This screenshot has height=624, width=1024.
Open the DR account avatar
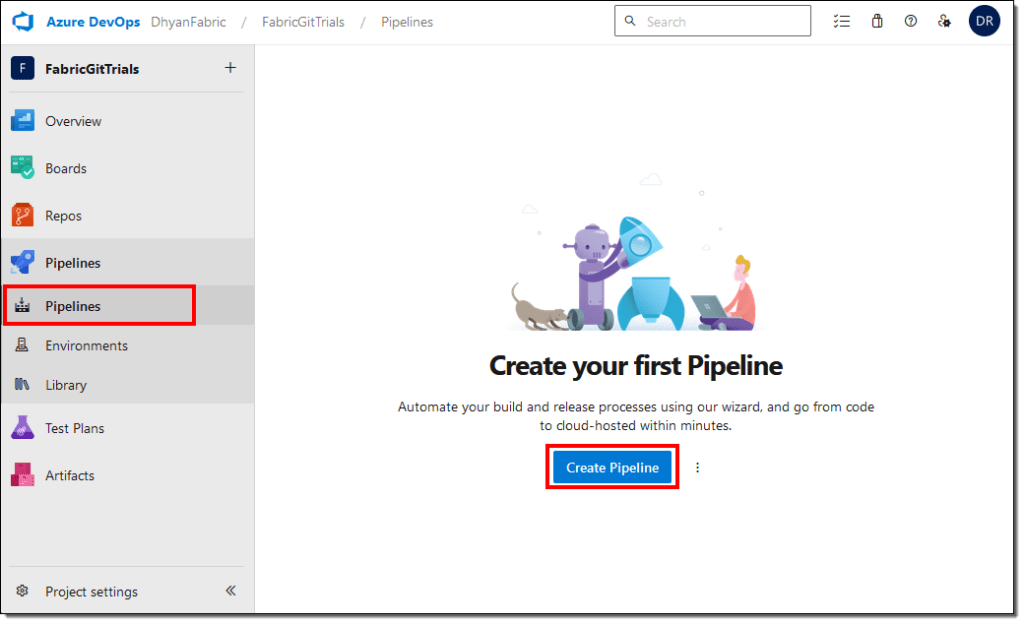984,21
